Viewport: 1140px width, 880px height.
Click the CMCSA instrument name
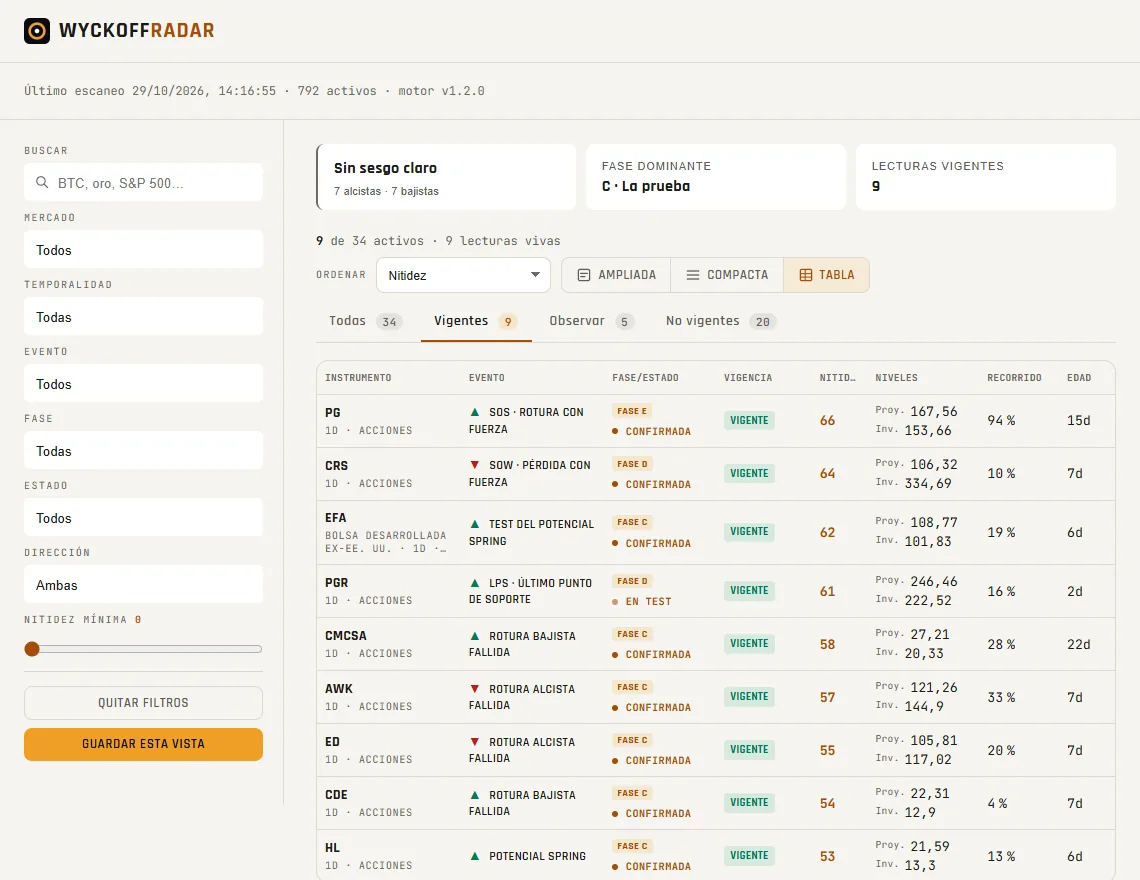(346, 636)
